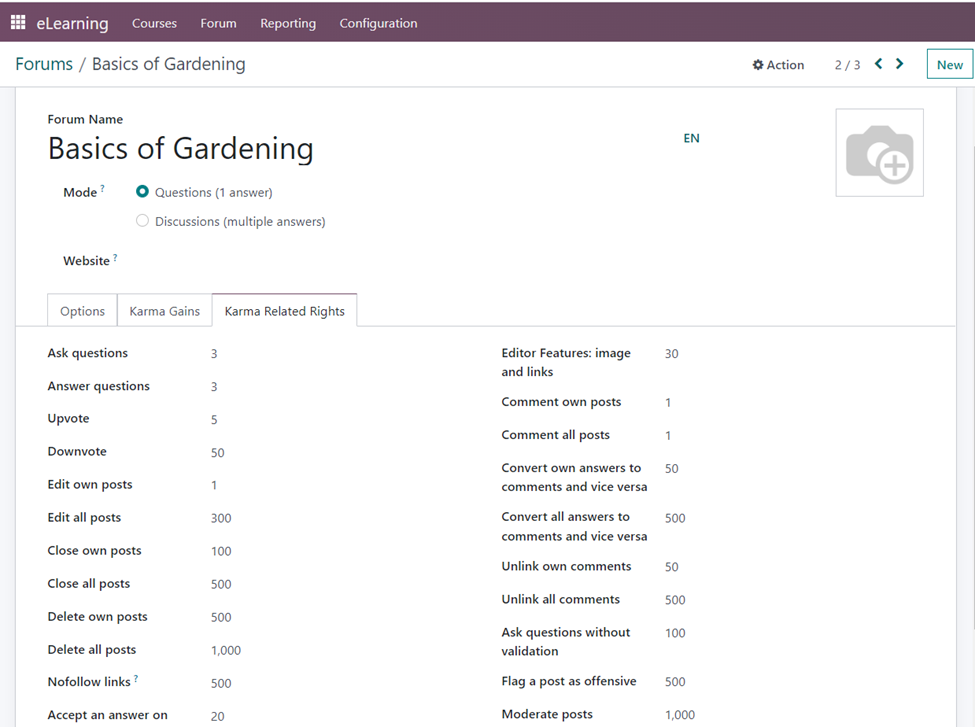Switch to the Options tab
Screen dimensions: 975x727
click(82, 311)
